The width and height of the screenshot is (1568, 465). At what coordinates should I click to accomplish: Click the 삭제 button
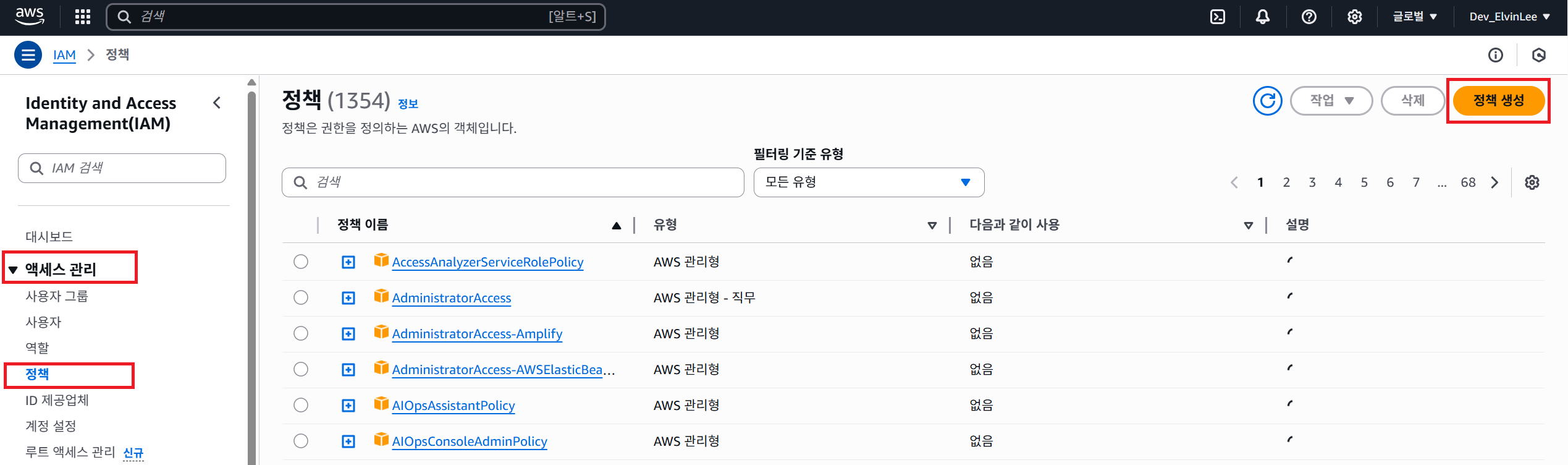[1413, 101]
